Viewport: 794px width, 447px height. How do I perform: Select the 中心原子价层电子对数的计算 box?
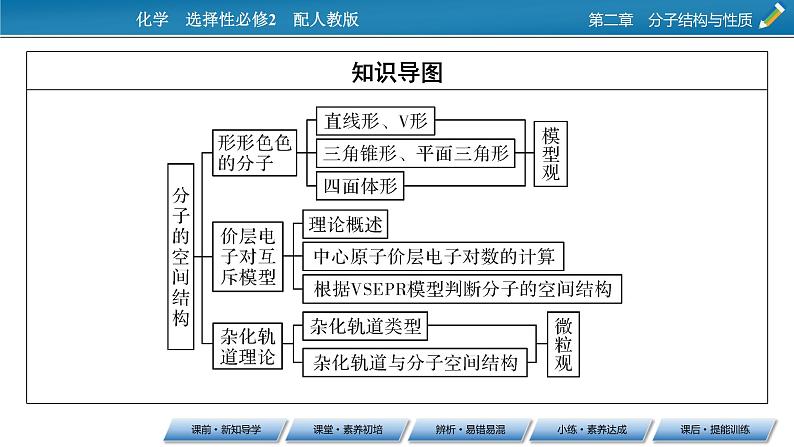tap(432, 256)
